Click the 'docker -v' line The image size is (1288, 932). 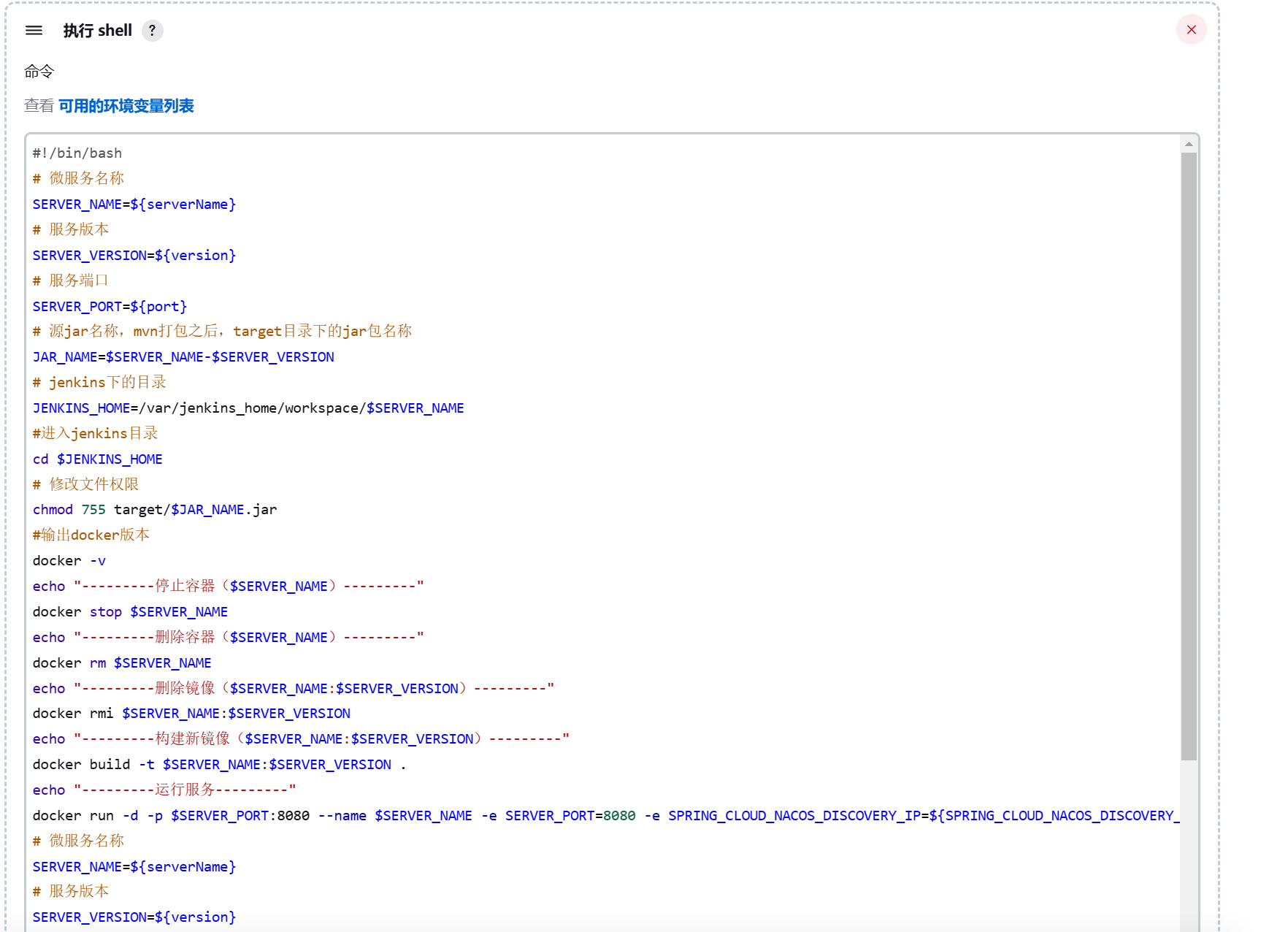coord(69,561)
